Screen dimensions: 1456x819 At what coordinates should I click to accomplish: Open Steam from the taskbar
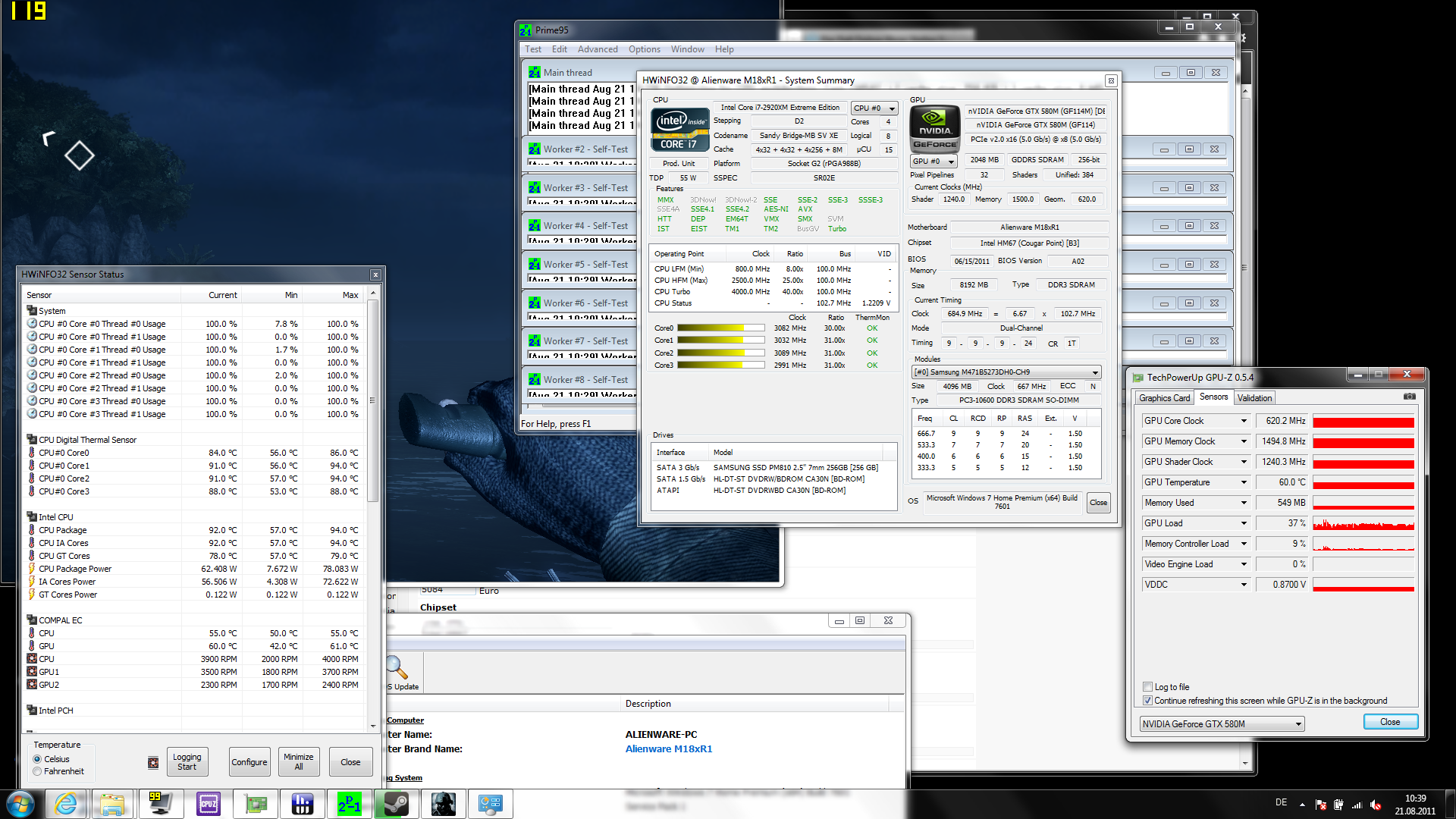[x=397, y=804]
